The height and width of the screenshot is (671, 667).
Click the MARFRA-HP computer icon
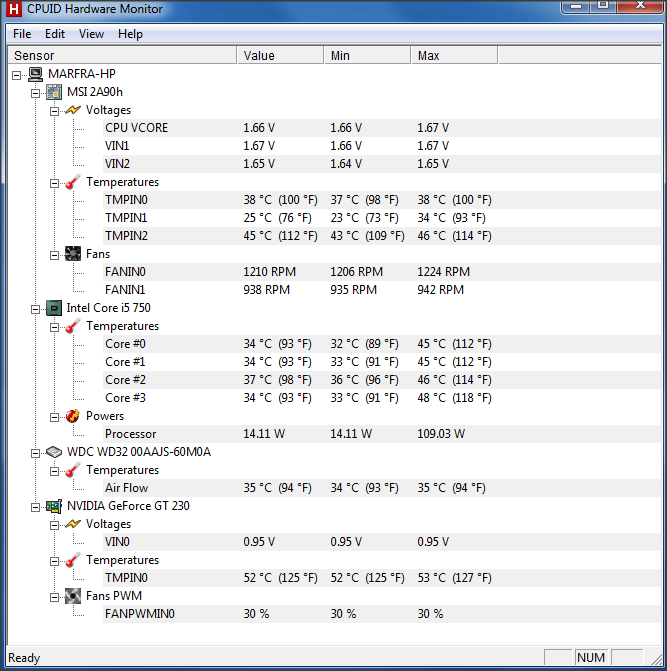click(x=36, y=74)
